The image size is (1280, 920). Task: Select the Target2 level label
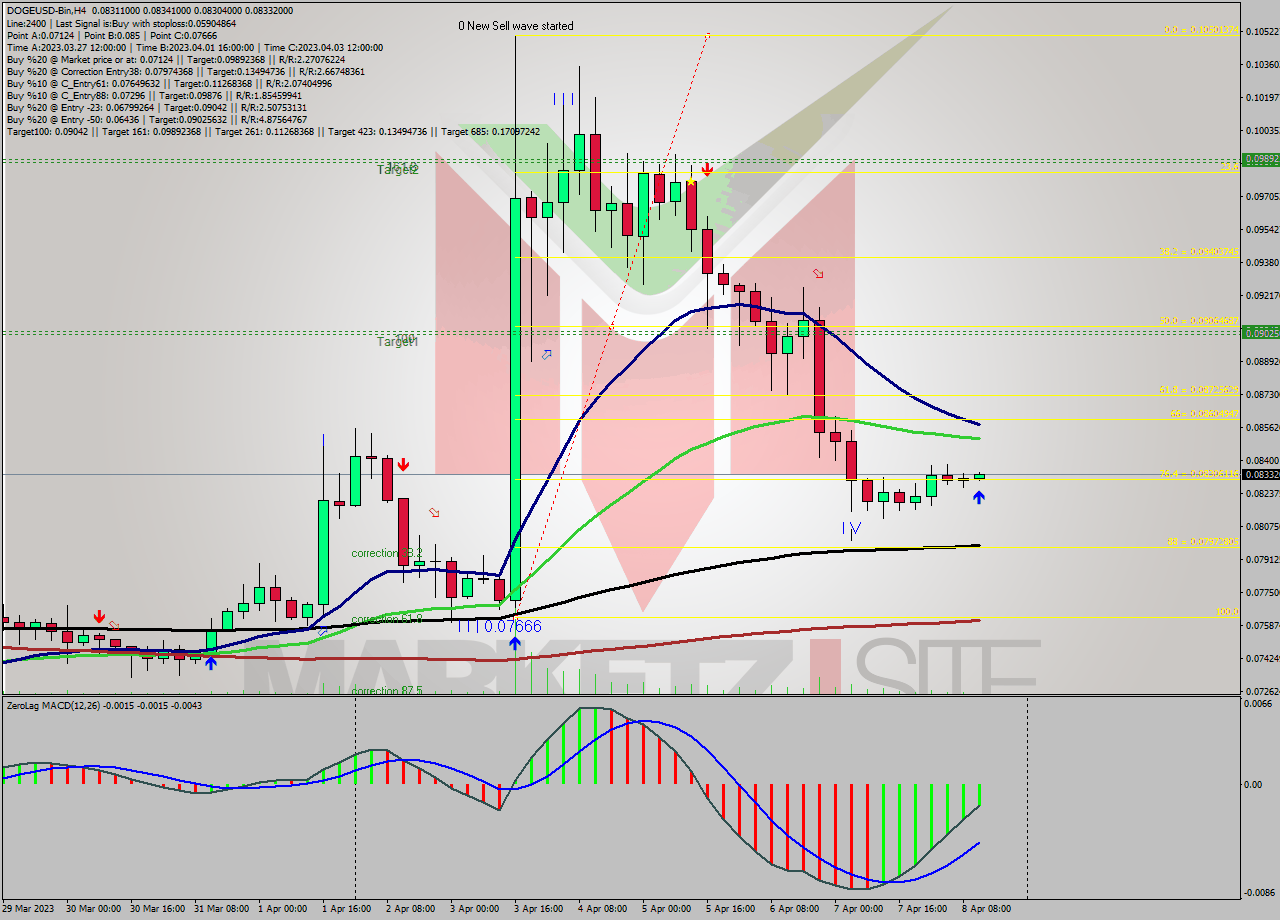point(397,170)
